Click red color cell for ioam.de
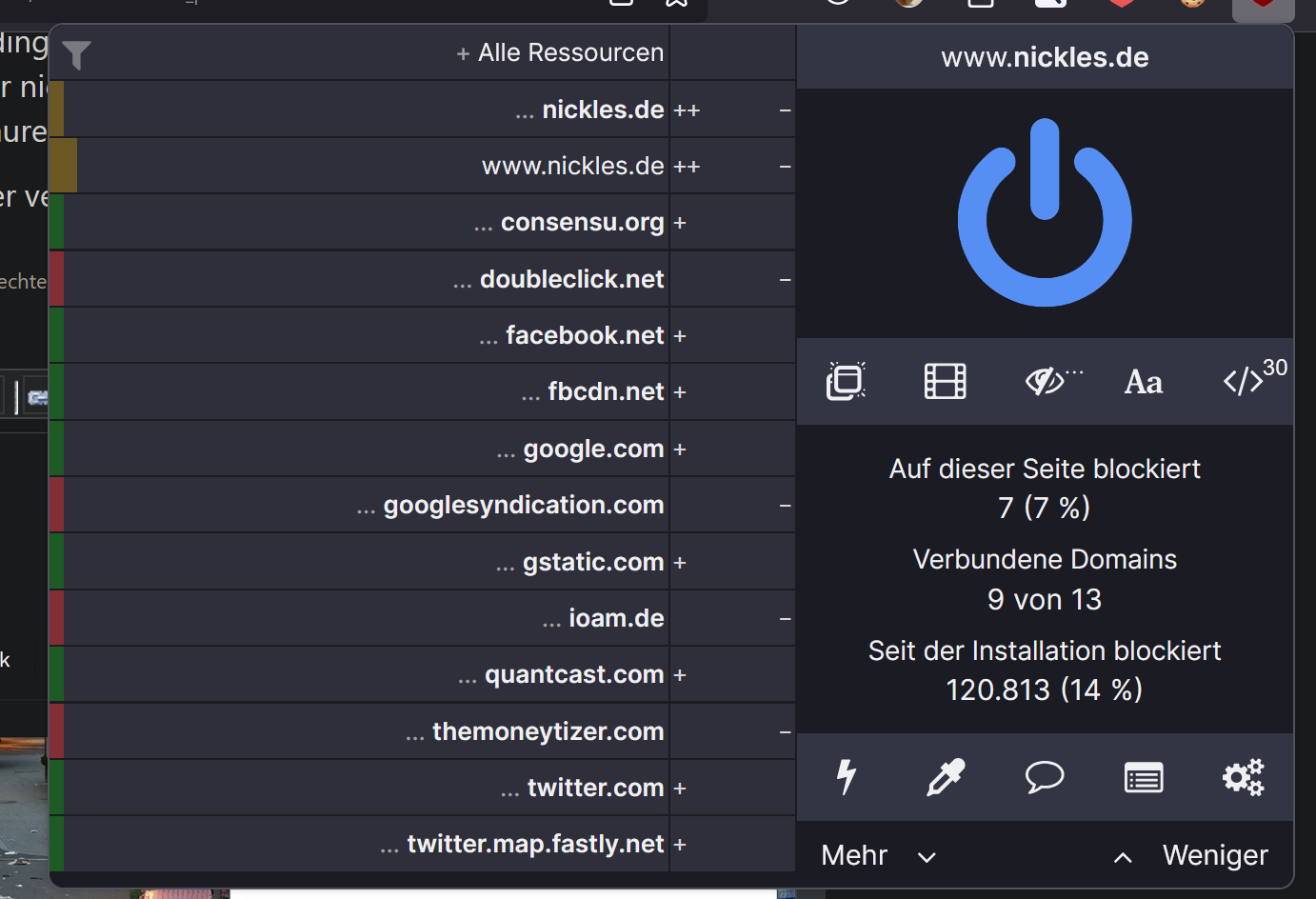The height and width of the screenshot is (899, 1316). tap(56, 618)
